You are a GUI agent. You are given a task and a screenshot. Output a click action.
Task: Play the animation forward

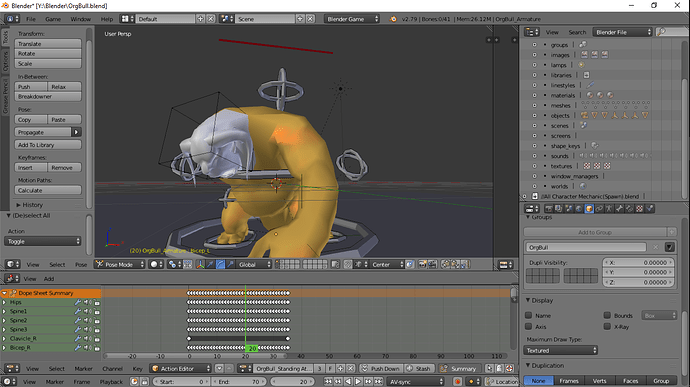[x=358, y=382]
